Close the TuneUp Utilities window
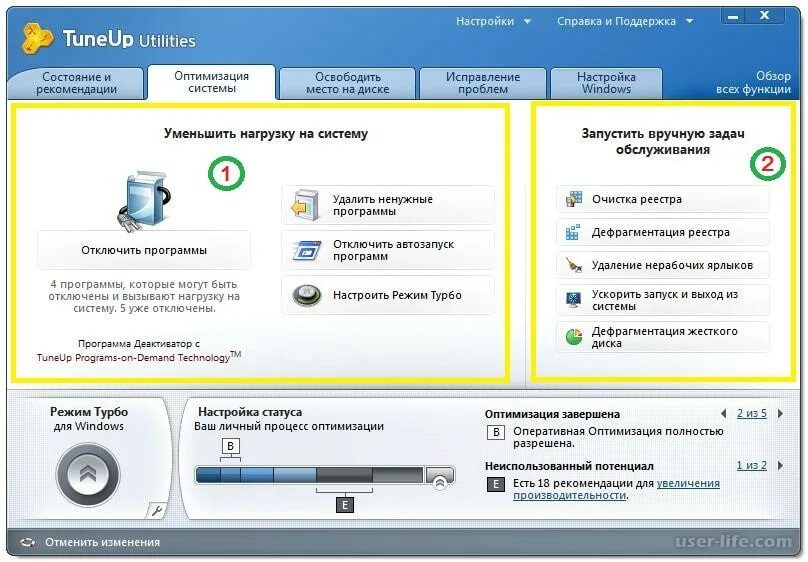This screenshot has width=808, height=562. coord(765,16)
